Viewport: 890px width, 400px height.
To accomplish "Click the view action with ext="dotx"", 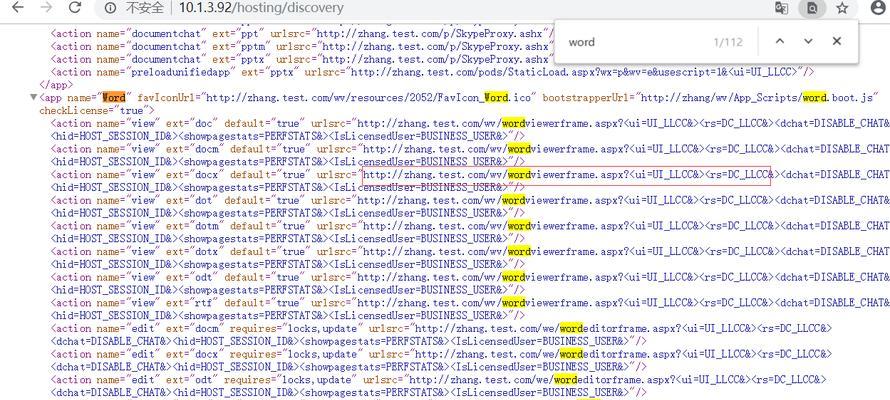I will coord(470,258).
